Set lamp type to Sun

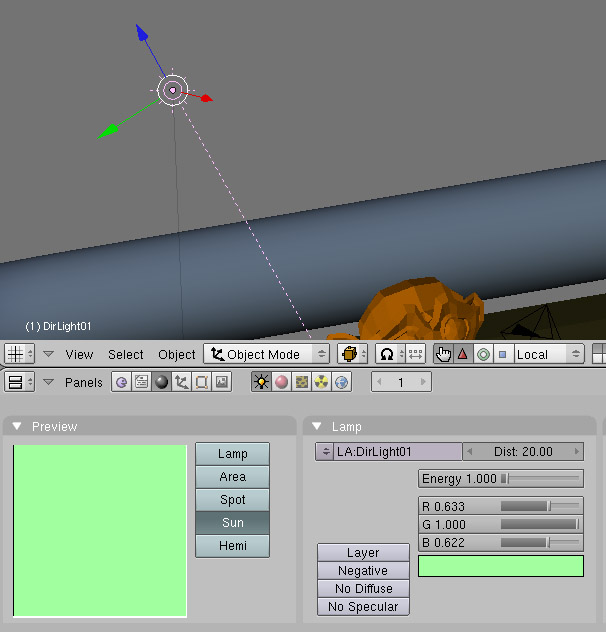coord(233,523)
